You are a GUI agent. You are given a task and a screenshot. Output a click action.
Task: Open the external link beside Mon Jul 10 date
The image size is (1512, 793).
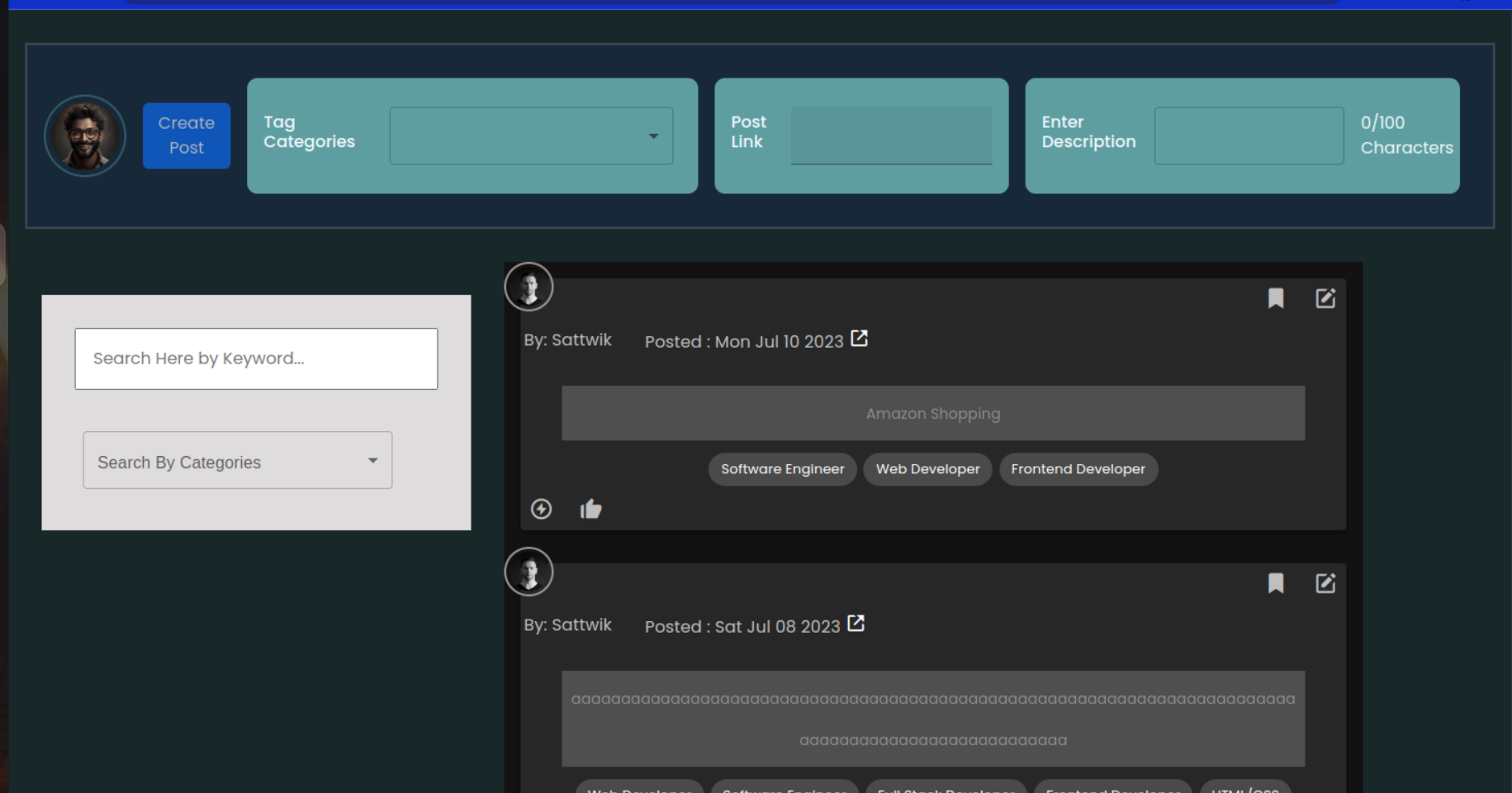[x=860, y=337]
